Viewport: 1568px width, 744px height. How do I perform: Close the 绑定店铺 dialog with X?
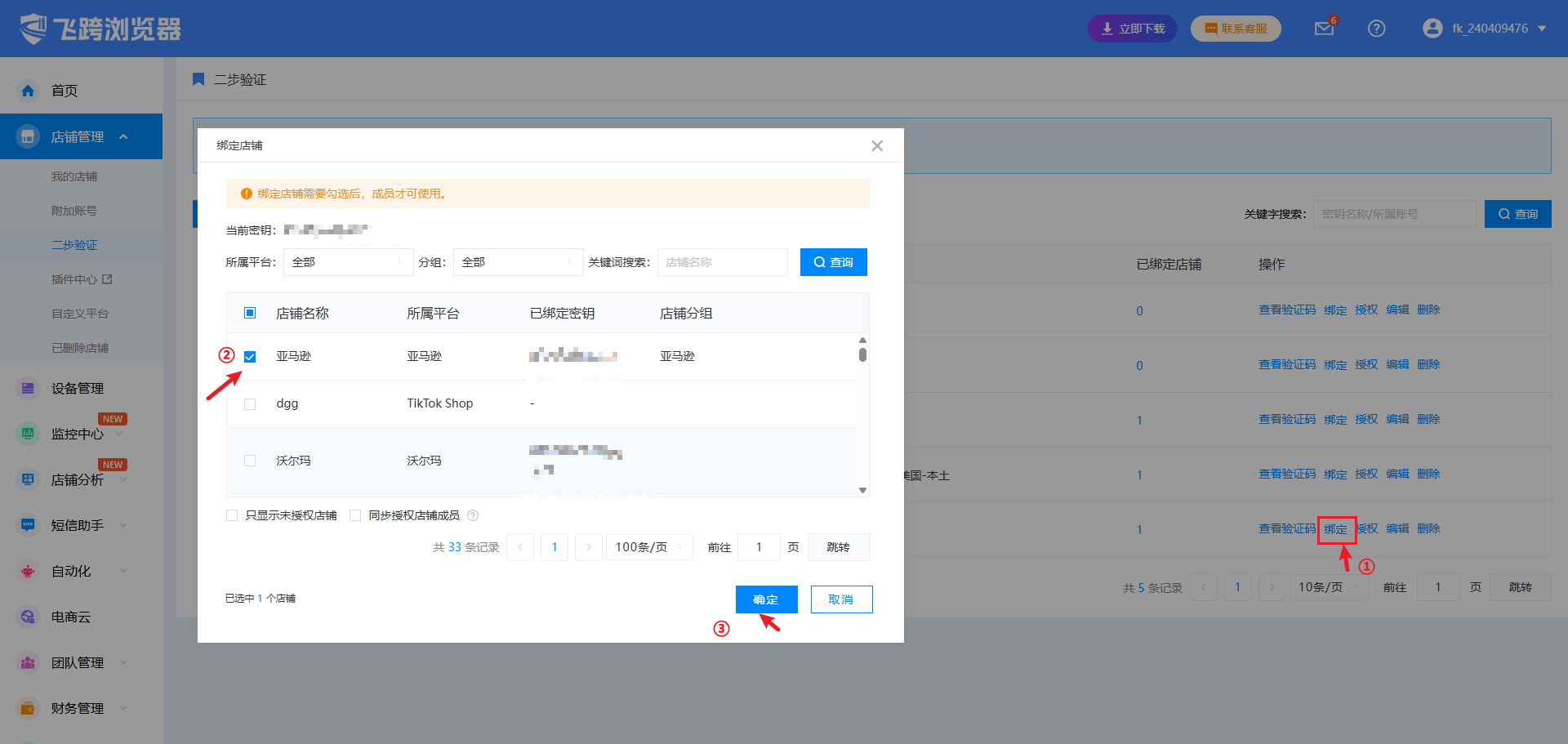(x=877, y=146)
